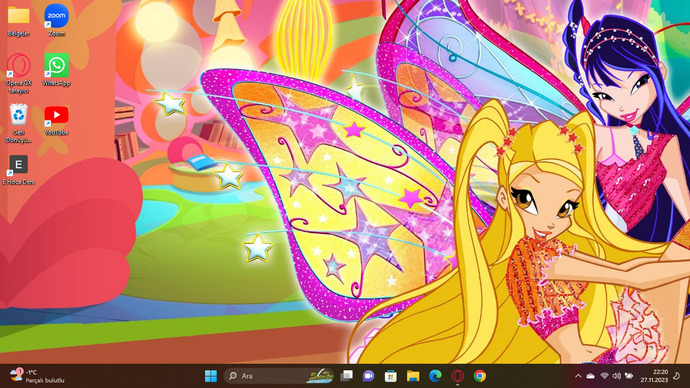Open the Windows Start menu

211,376
